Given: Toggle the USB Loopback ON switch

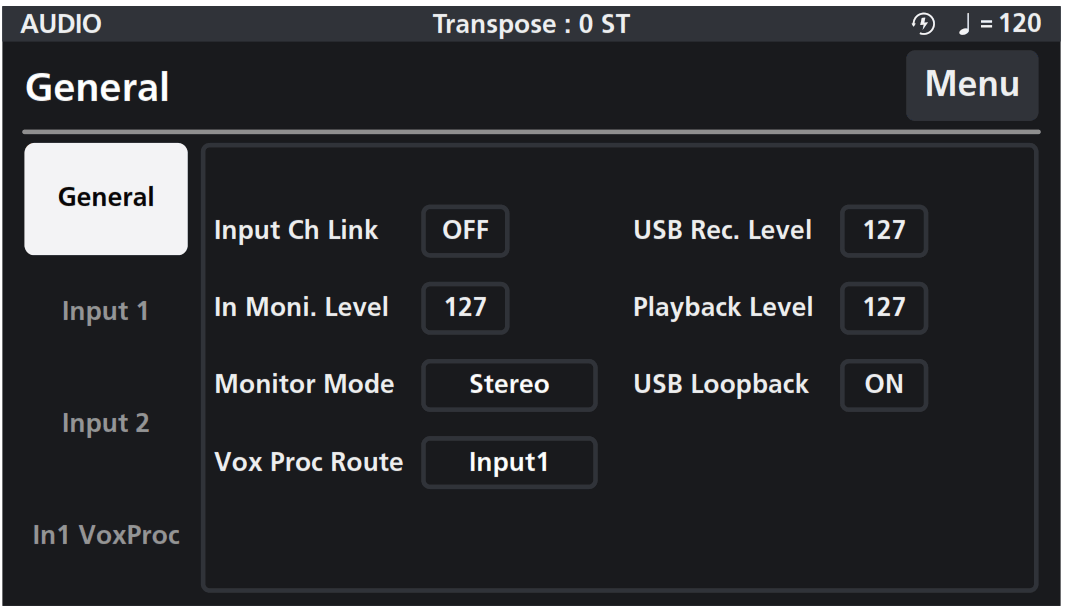Looking at the screenshot, I should (884, 385).
